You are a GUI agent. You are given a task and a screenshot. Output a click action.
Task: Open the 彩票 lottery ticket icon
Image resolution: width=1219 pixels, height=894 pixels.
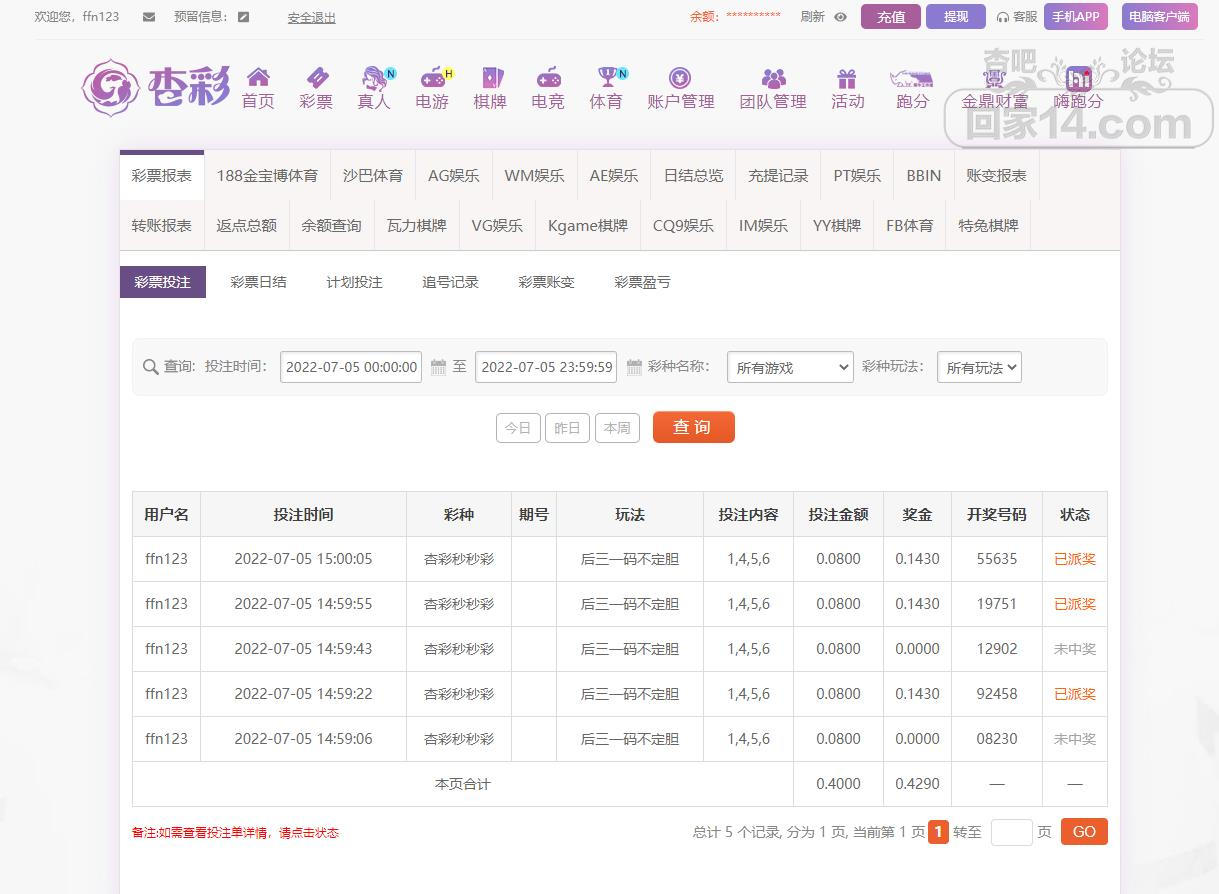click(x=316, y=78)
